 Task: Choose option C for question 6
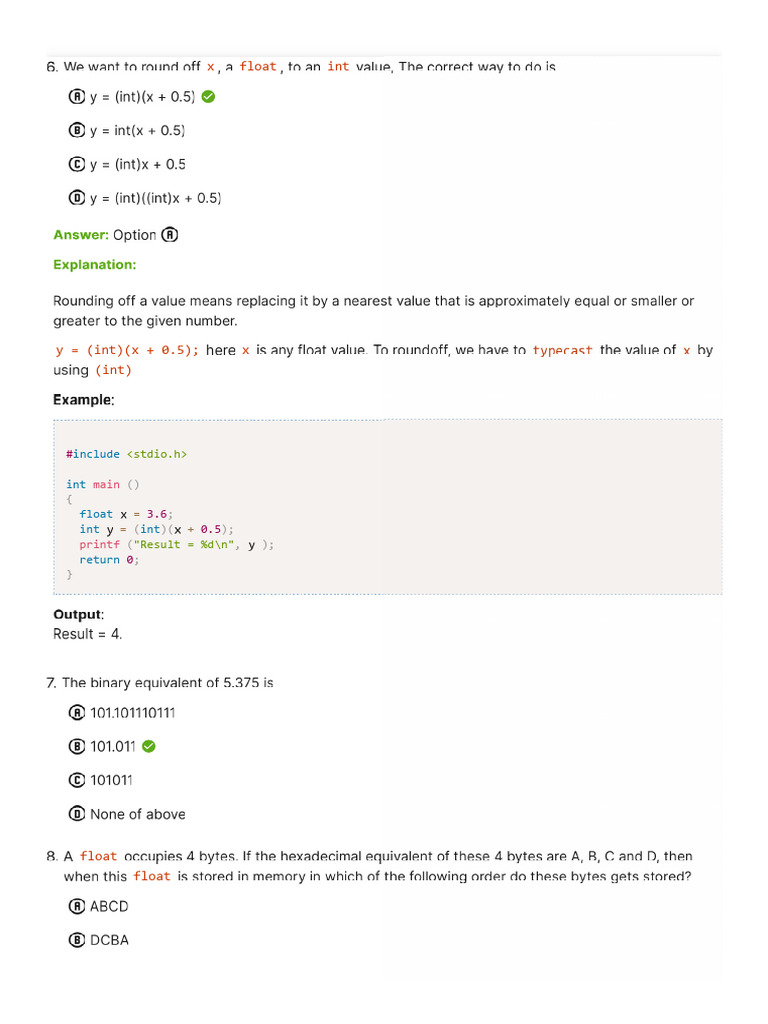77,165
